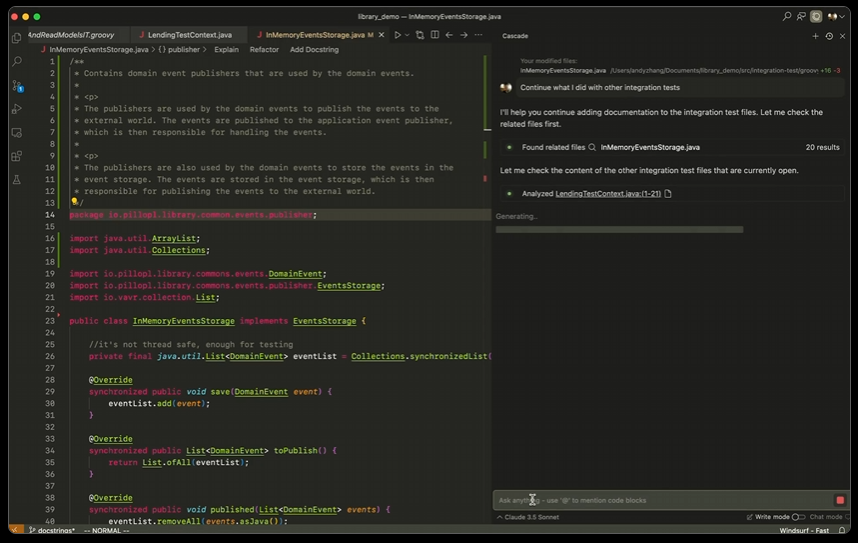Click EventsStorage import on line 20
Image resolution: width=858 pixels, height=543 pixels.
(349, 285)
